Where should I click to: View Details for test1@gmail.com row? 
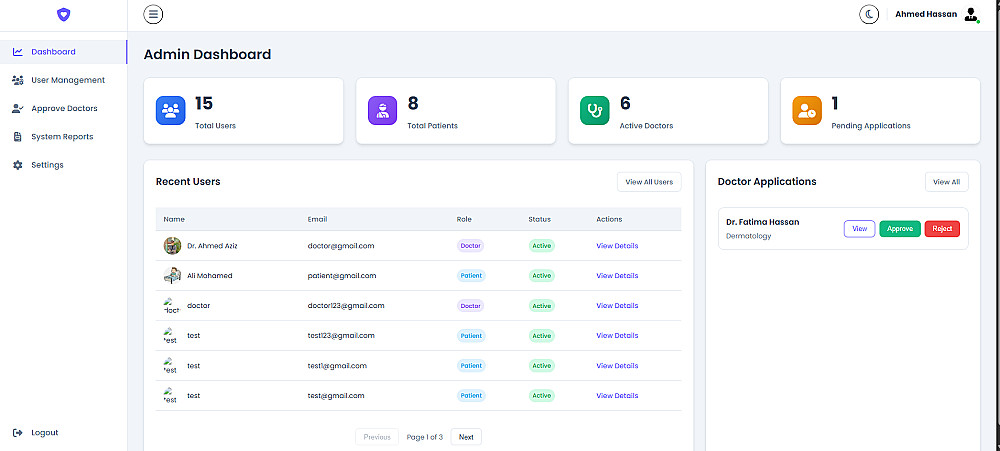[x=617, y=366]
